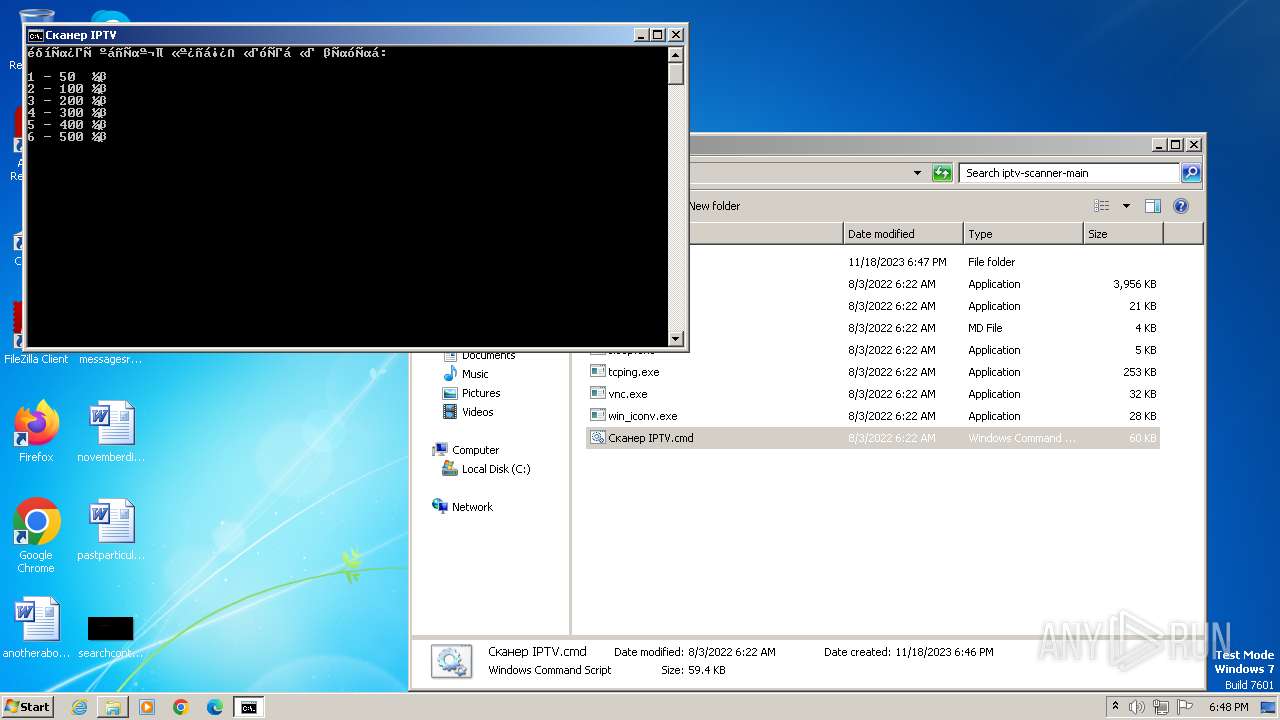Launch Microsoft Edge from the taskbar

coord(215,707)
